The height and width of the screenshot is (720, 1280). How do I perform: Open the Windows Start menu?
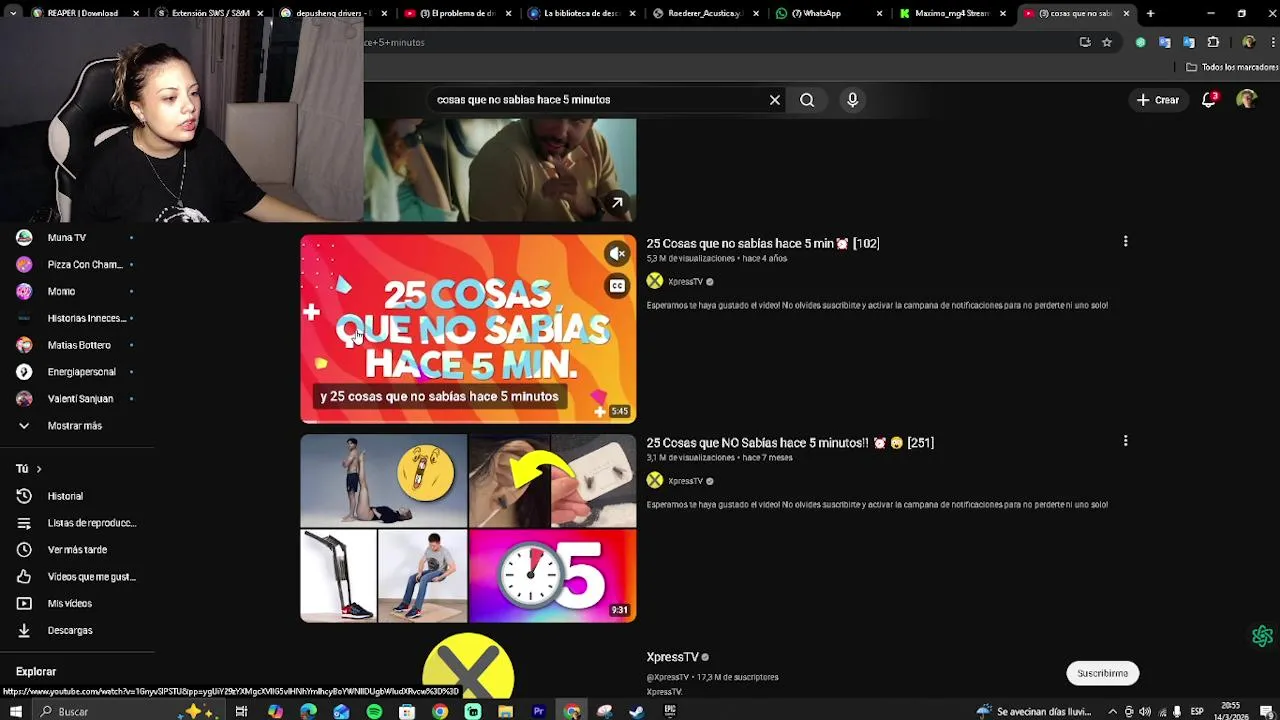point(15,711)
